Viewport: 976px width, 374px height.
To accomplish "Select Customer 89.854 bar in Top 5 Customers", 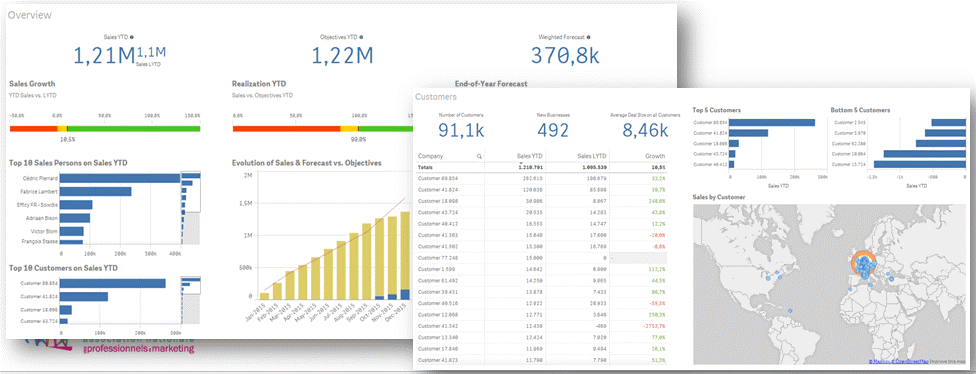I will [772, 122].
